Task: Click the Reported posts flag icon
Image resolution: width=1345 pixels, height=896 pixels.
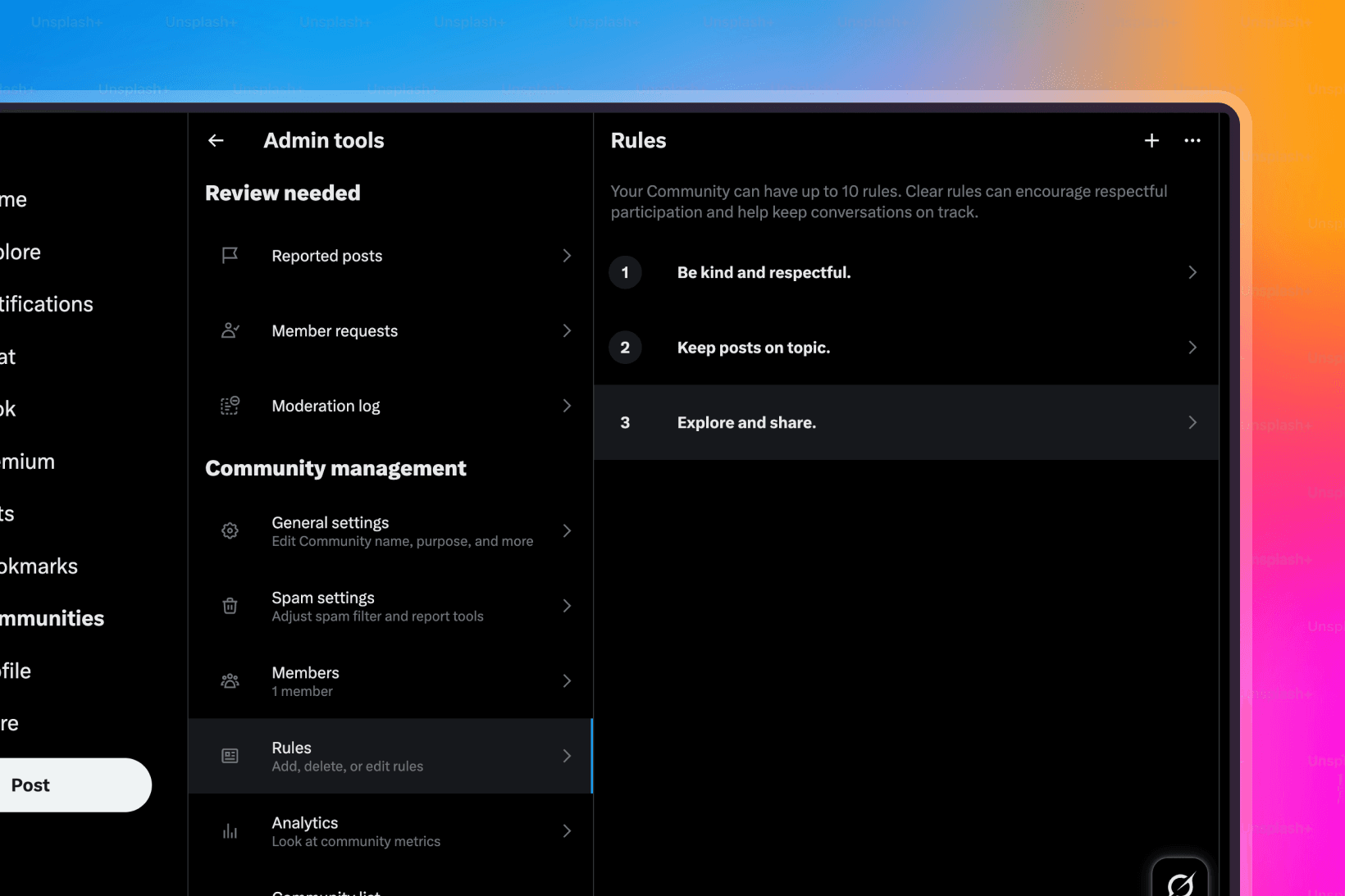Action: tap(230, 255)
